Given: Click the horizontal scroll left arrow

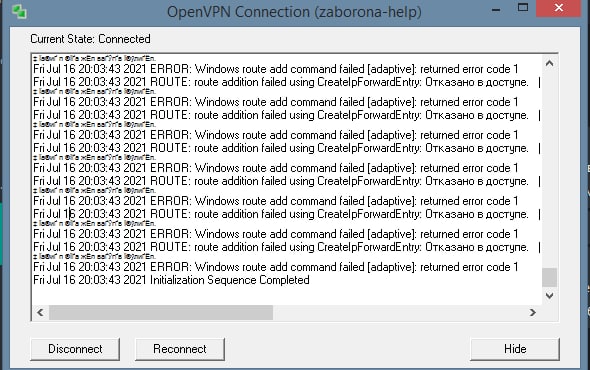Looking at the screenshot, I should click(40, 312).
